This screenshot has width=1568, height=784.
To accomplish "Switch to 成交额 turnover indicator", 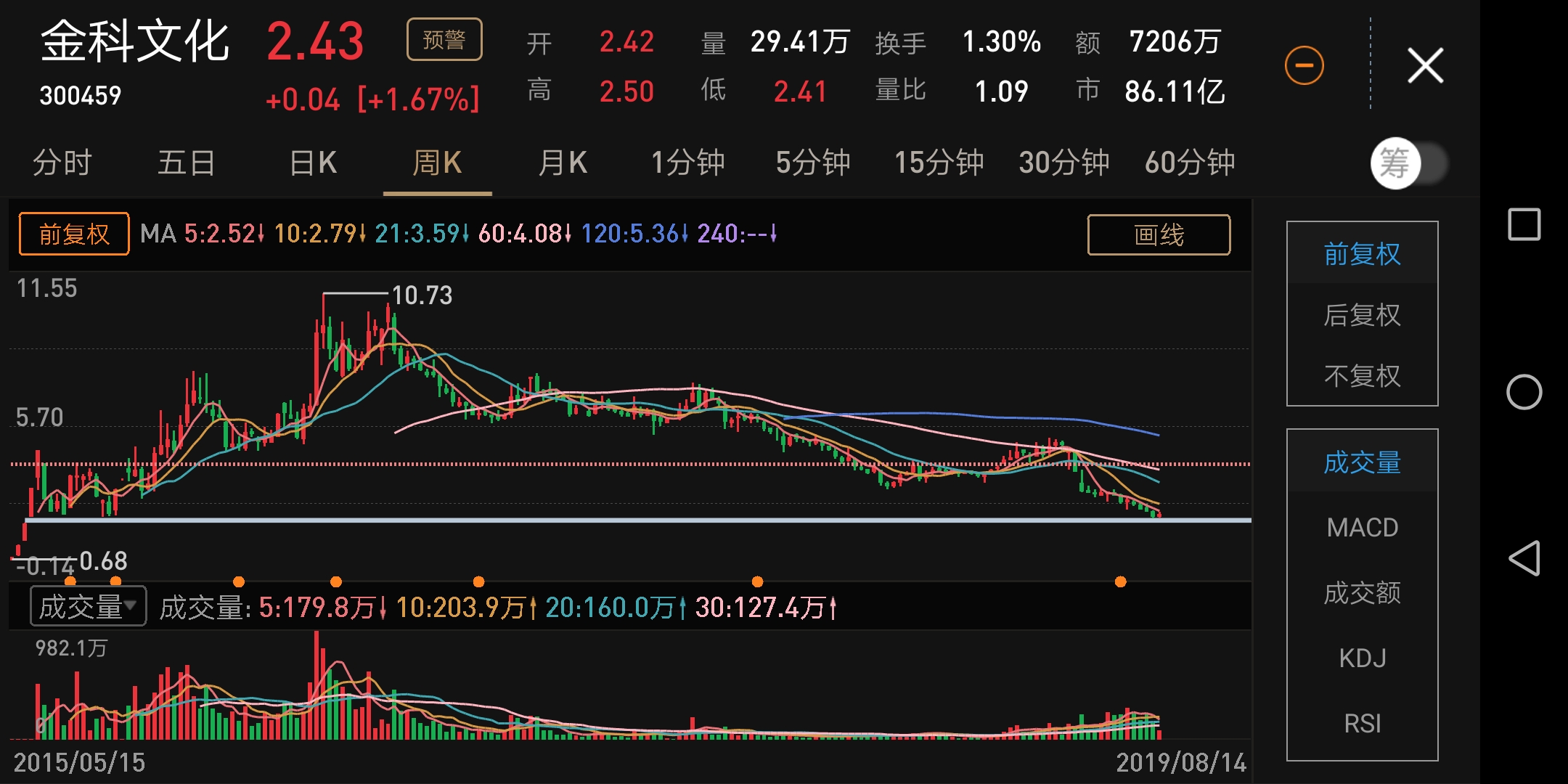I will point(1363,592).
